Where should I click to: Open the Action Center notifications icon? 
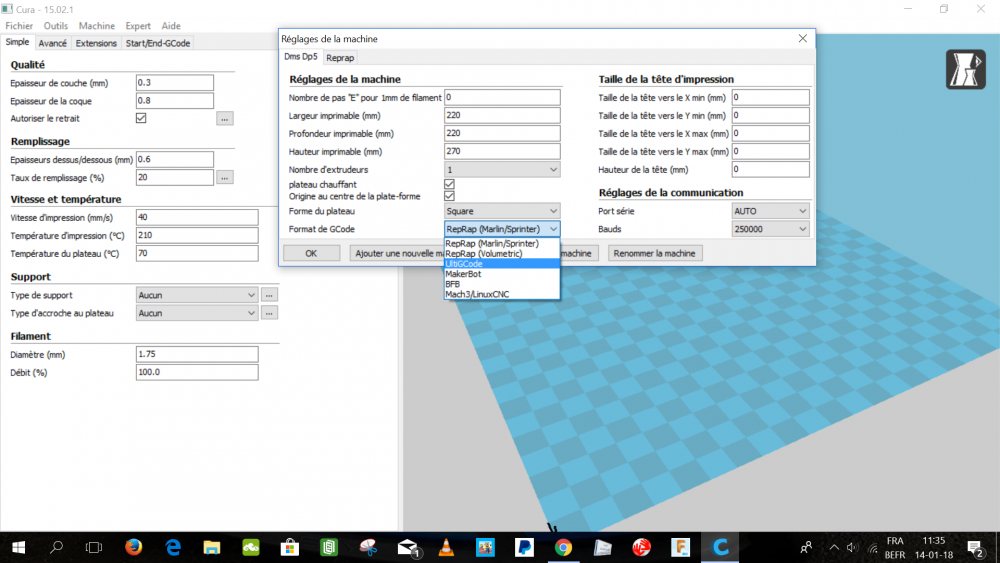(x=974, y=548)
